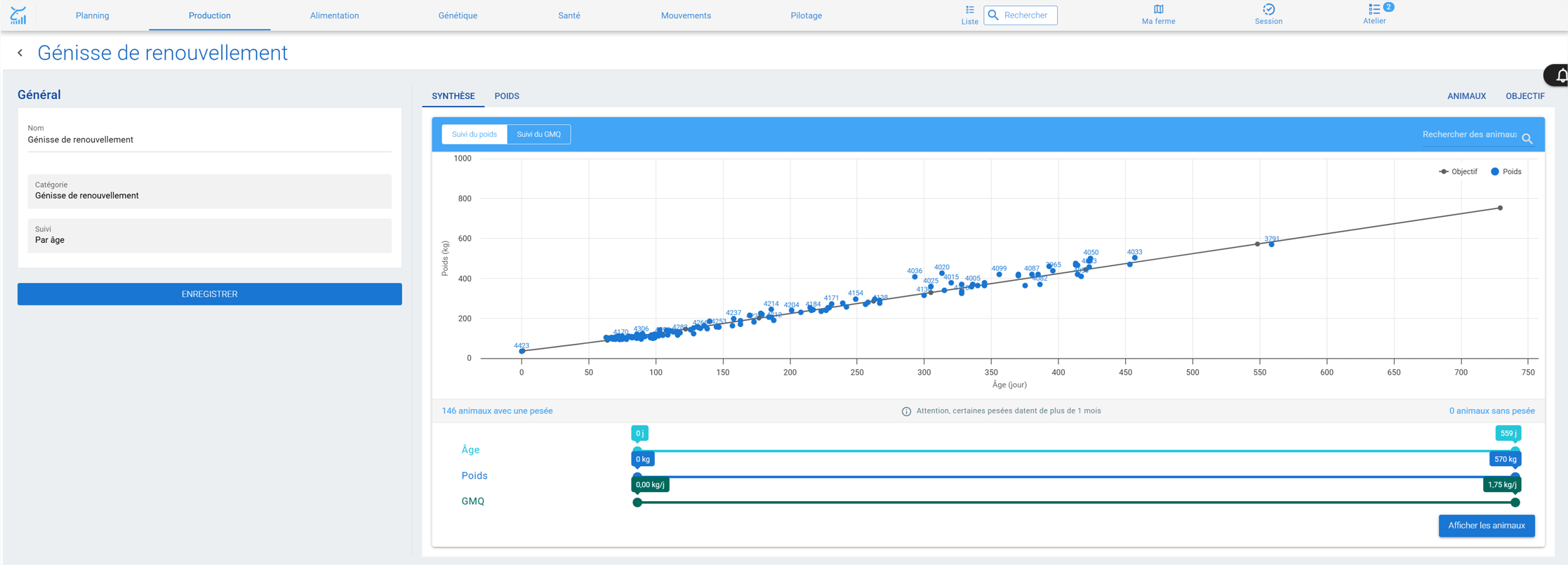Viewport: 1568px width, 565px height.
Task: Open the Atelier list icon
Action: 1374,14
